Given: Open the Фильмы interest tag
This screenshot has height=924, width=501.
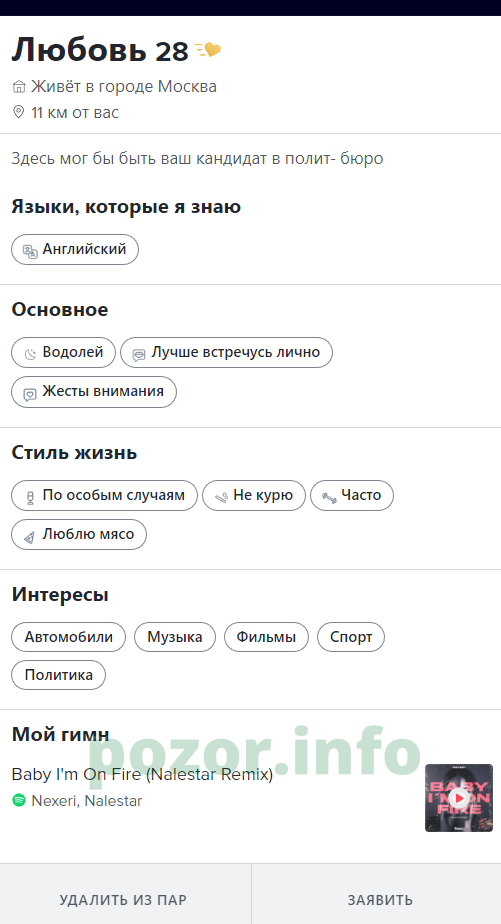Looking at the screenshot, I should [x=266, y=637].
